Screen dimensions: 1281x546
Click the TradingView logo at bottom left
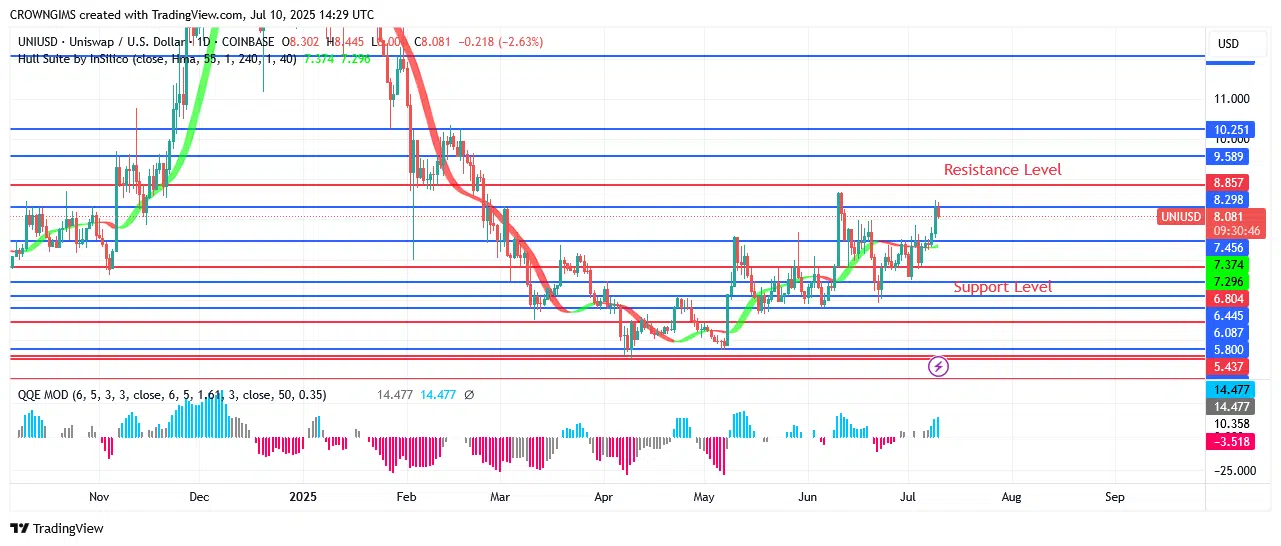[x=57, y=528]
